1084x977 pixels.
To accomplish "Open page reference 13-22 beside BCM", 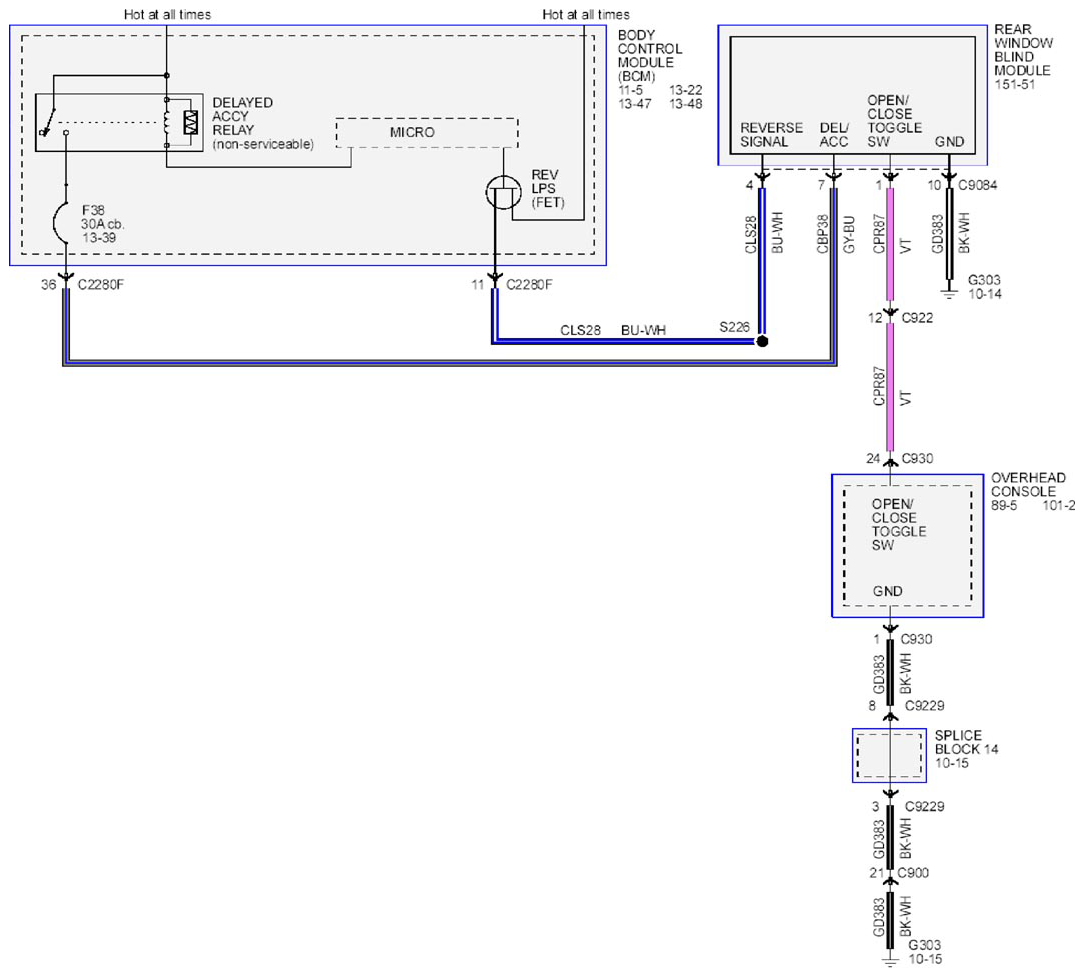I will (685, 91).
